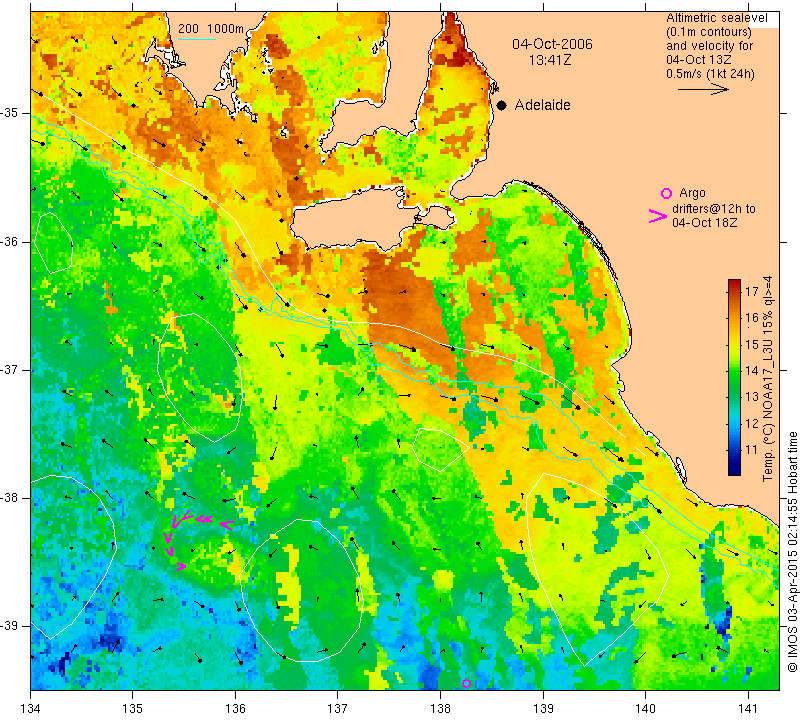Click the Argo float marker at map bottom
This screenshot has width=800, height=720.
tap(466, 683)
